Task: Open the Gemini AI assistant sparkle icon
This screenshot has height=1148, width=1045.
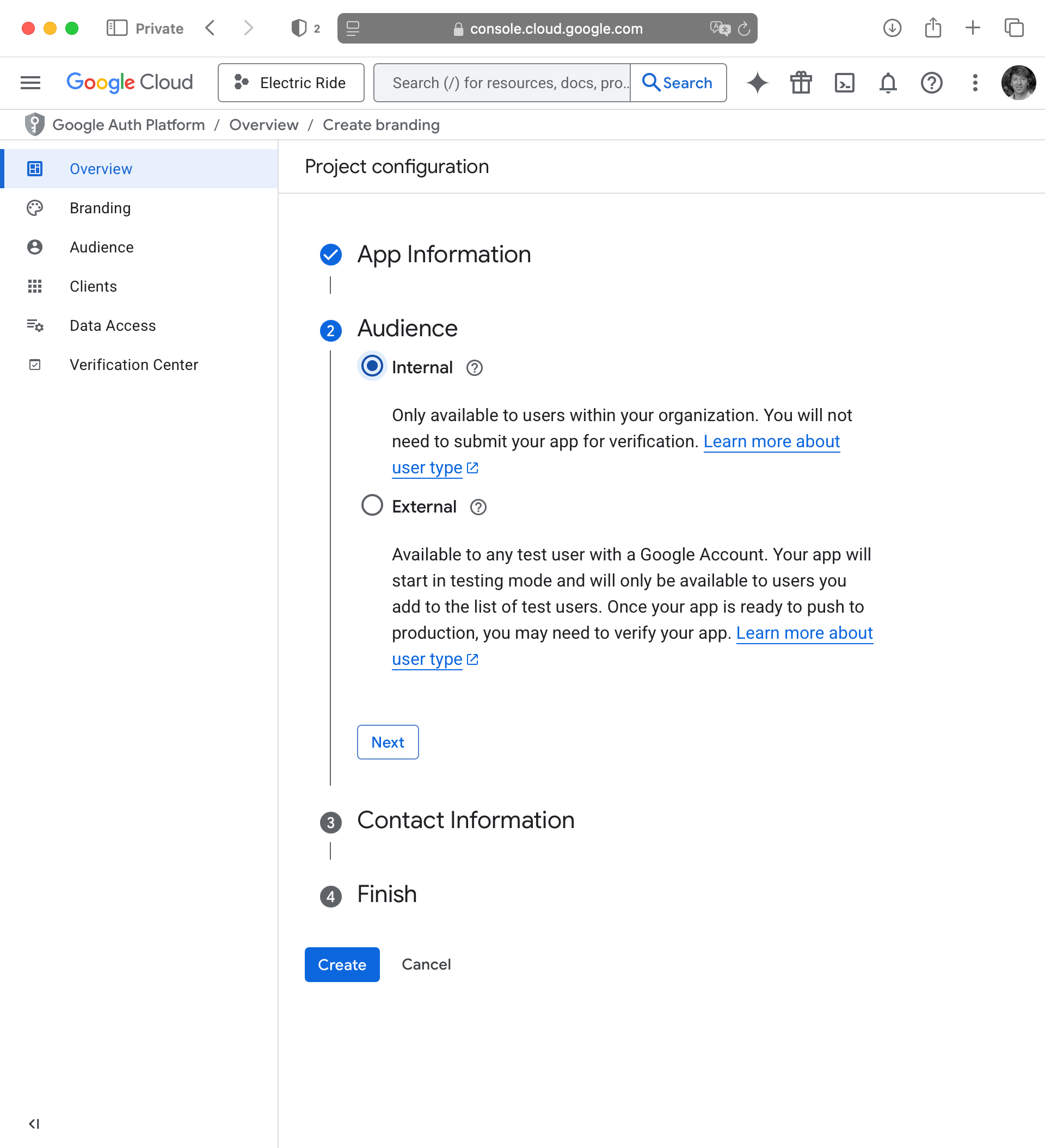Action: click(x=757, y=83)
